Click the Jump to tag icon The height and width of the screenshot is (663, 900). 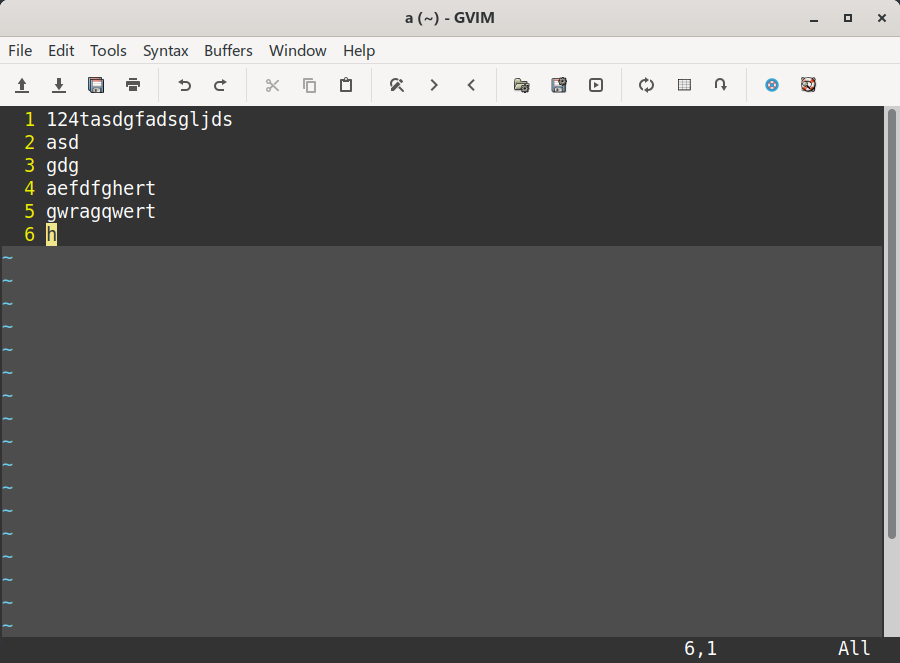[720, 85]
